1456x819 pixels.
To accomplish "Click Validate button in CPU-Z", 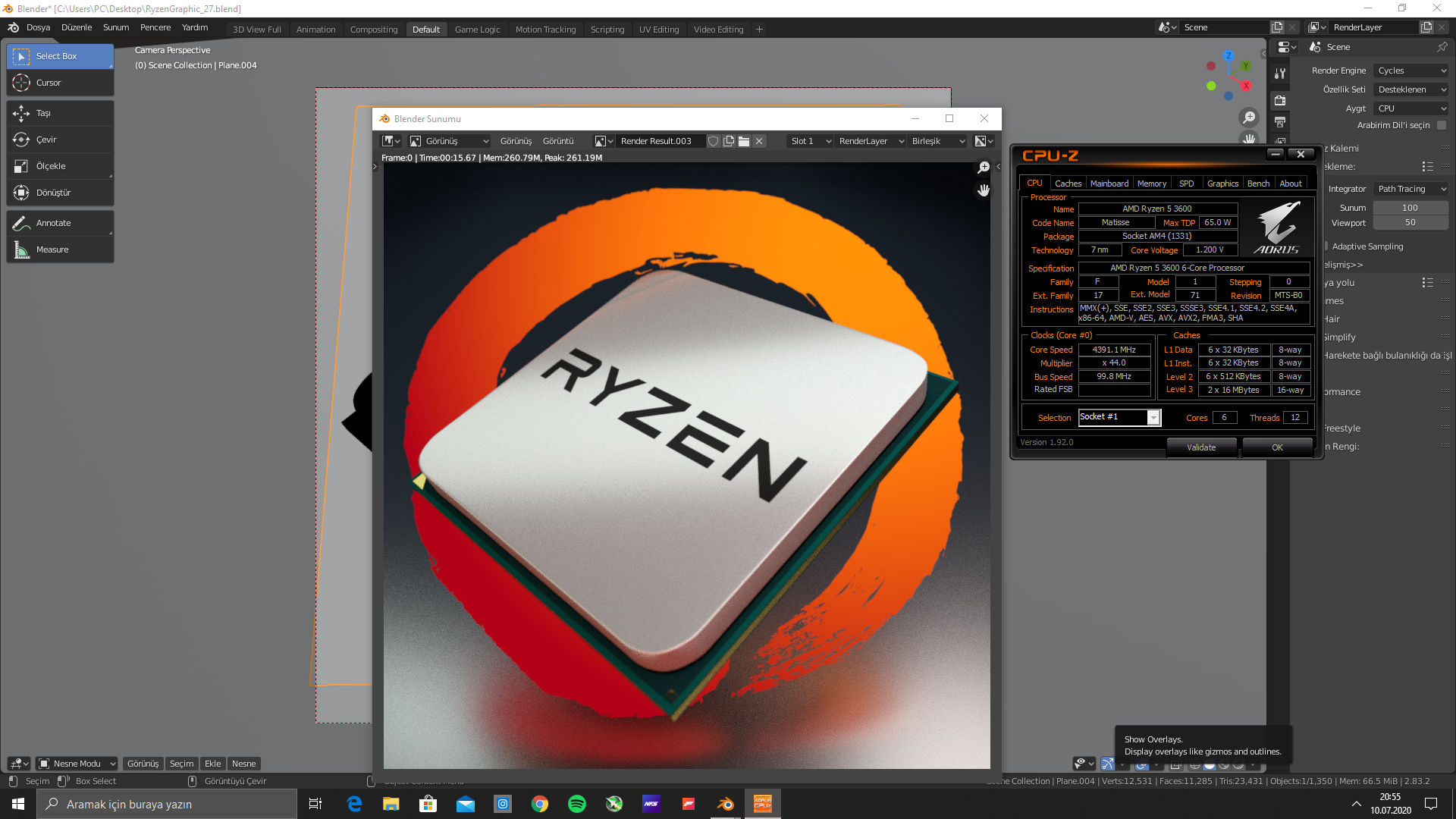I will point(1201,447).
